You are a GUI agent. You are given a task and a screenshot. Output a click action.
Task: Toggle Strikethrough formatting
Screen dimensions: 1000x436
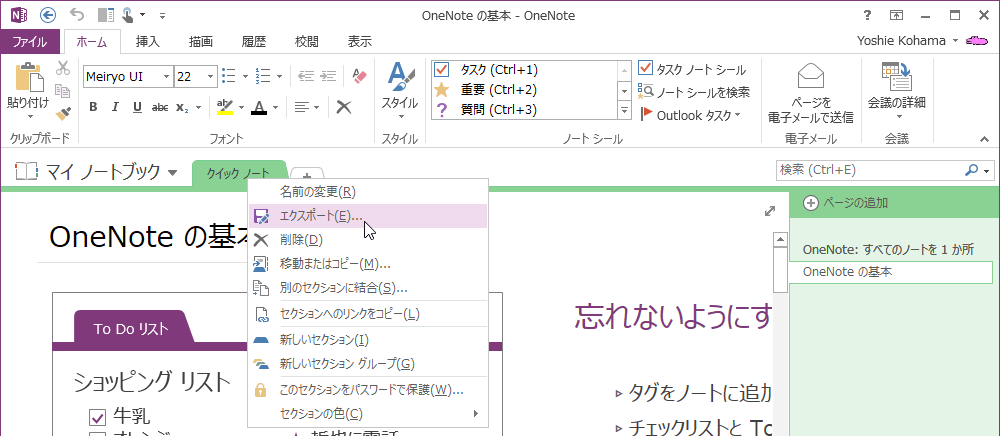(160, 107)
